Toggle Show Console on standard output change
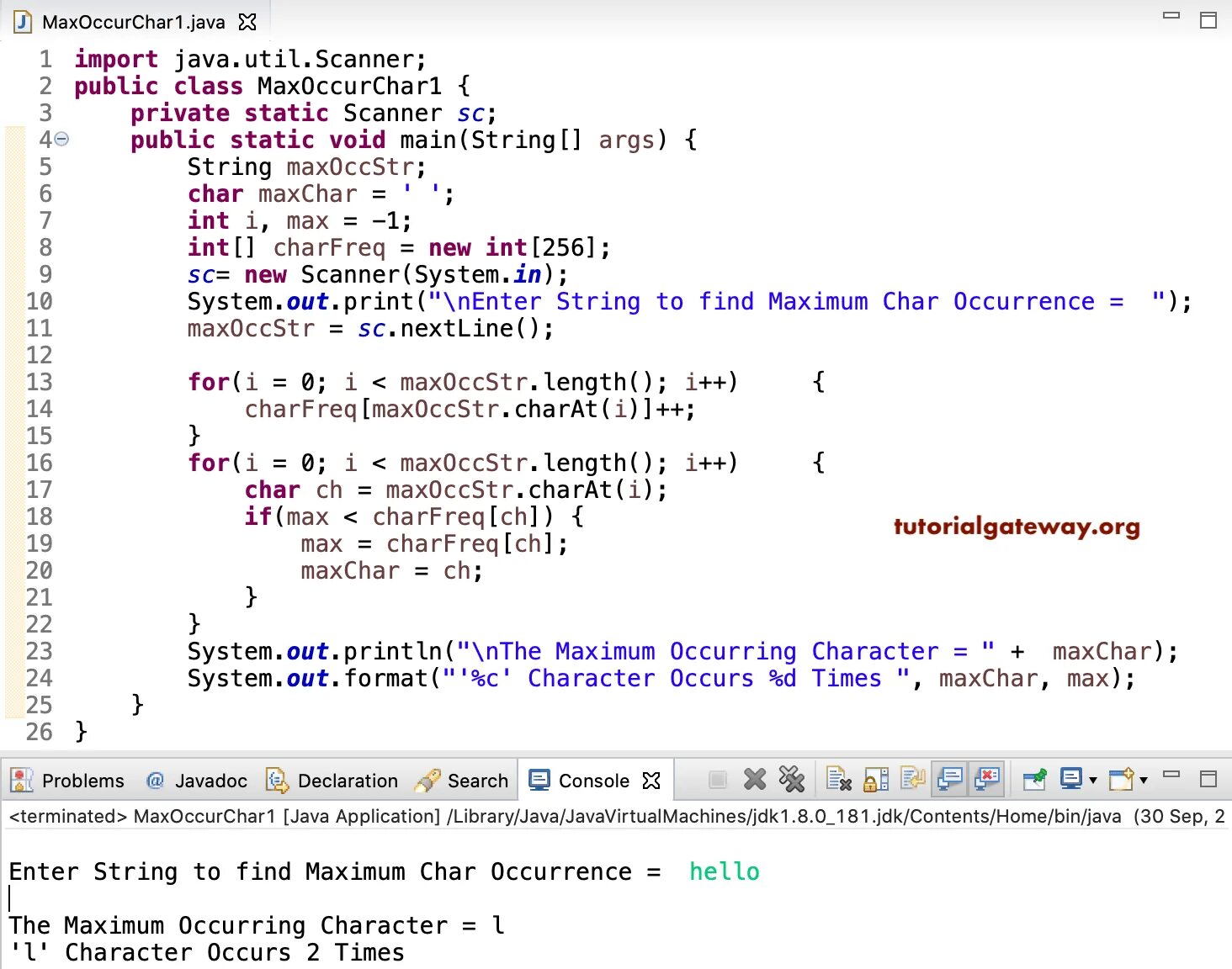Screen dimensions: 1232x969 pyautogui.click(x=950, y=780)
